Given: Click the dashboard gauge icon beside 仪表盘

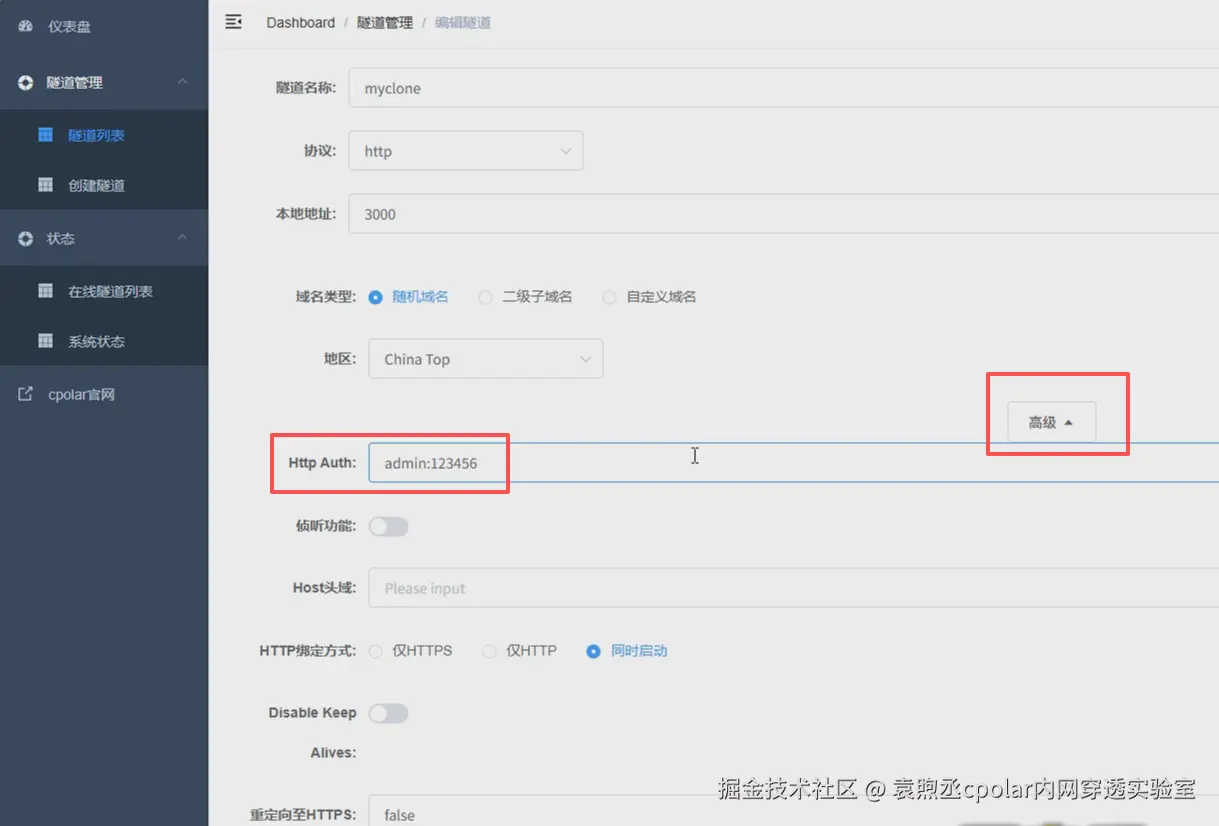Looking at the screenshot, I should point(26,27).
